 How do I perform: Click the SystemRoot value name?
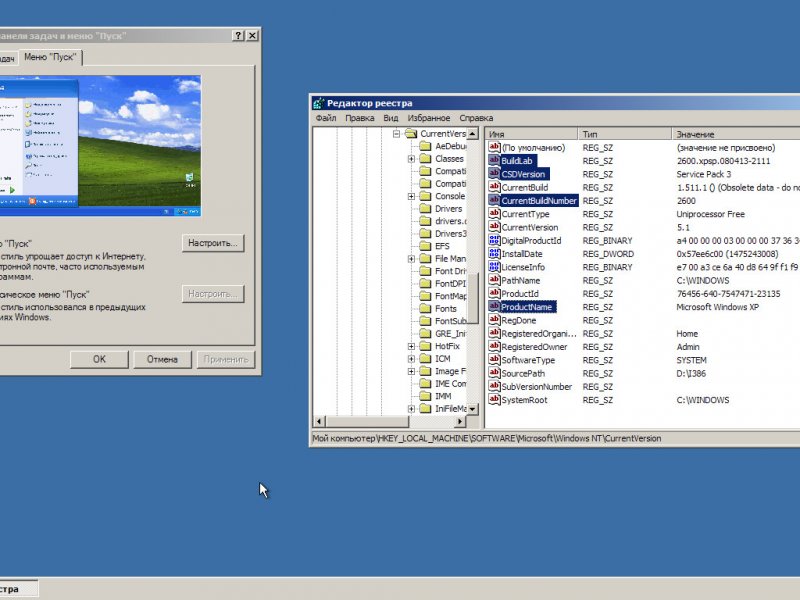coord(524,399)
